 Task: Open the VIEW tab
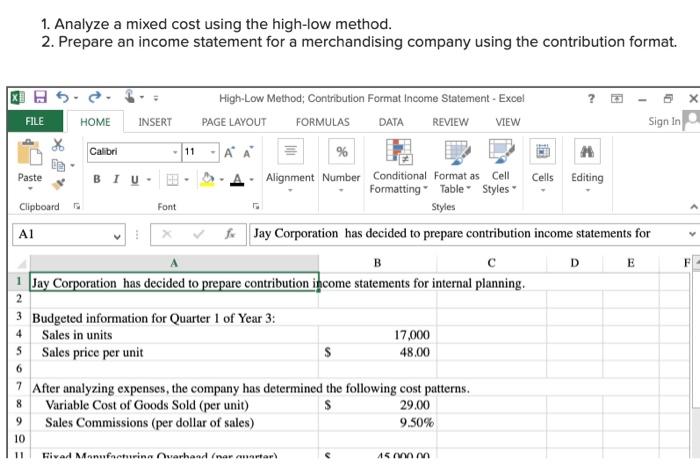pyautogui.click(x=508, y=122)
